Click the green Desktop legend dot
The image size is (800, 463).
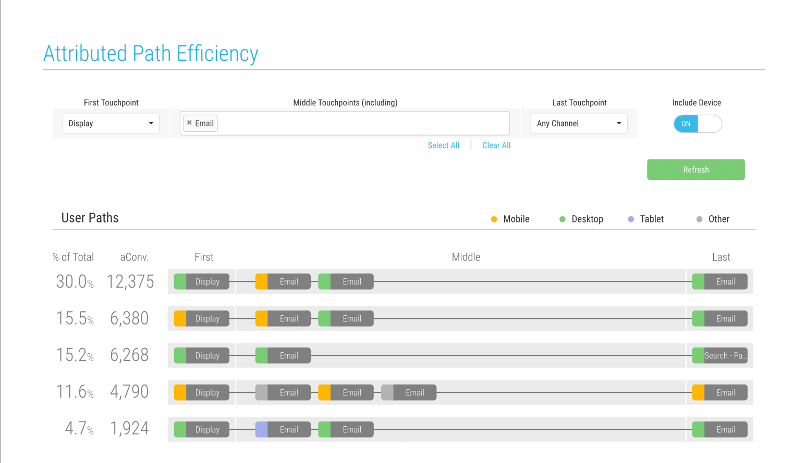coord(563,219)
